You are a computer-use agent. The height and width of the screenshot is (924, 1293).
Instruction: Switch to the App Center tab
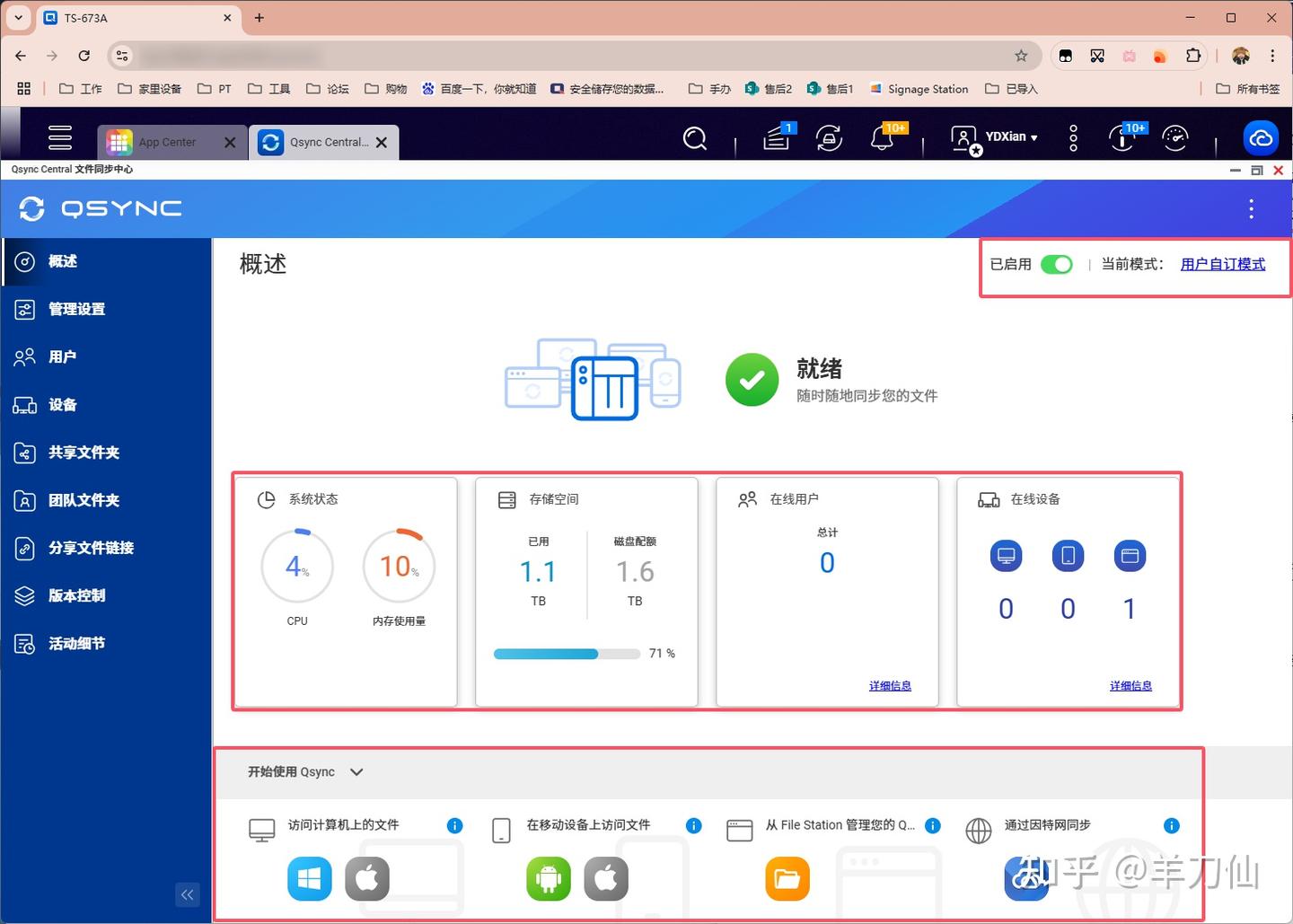tap(167, 142)
